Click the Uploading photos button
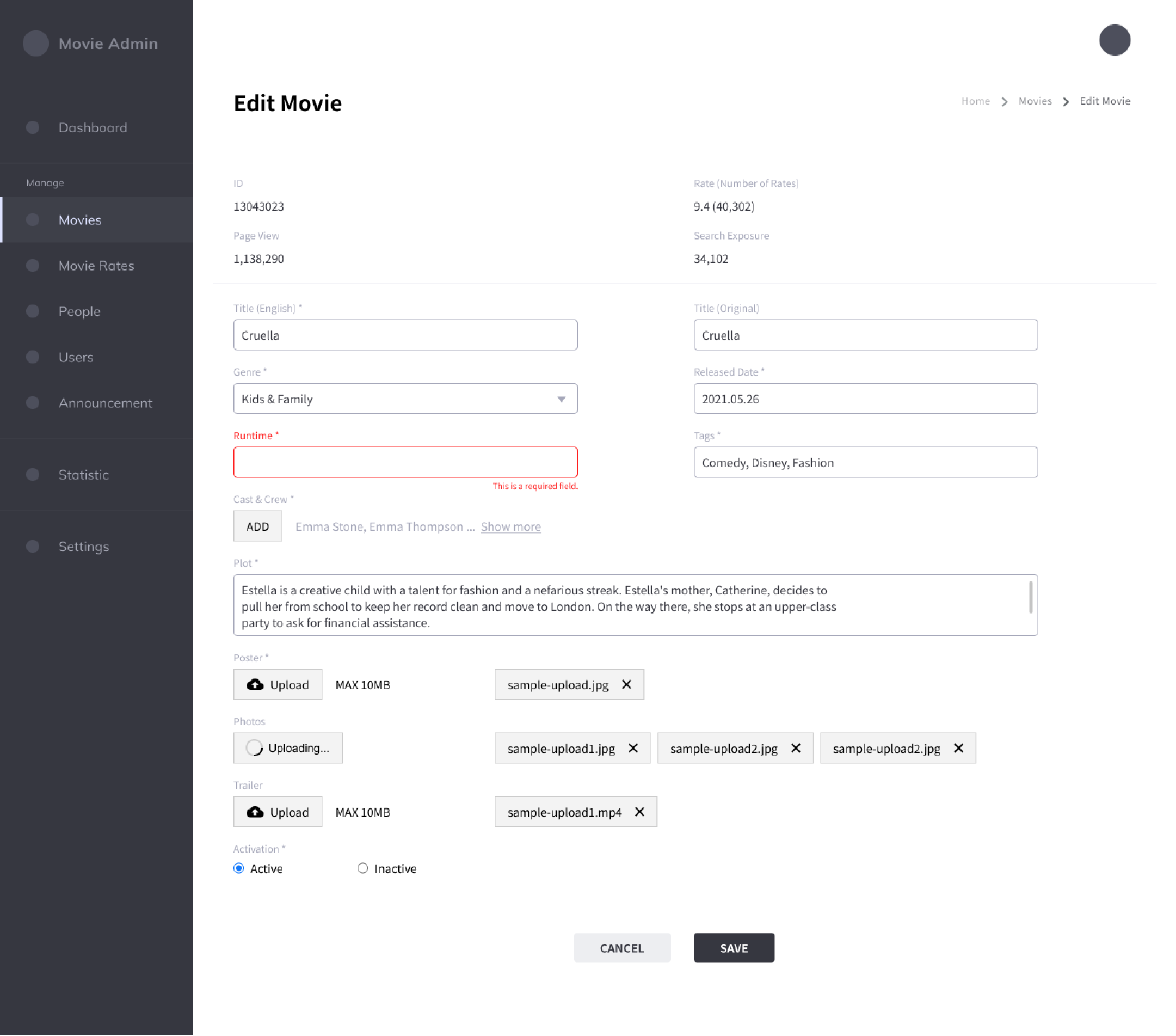1176x1036 pixels. (288, 747)
